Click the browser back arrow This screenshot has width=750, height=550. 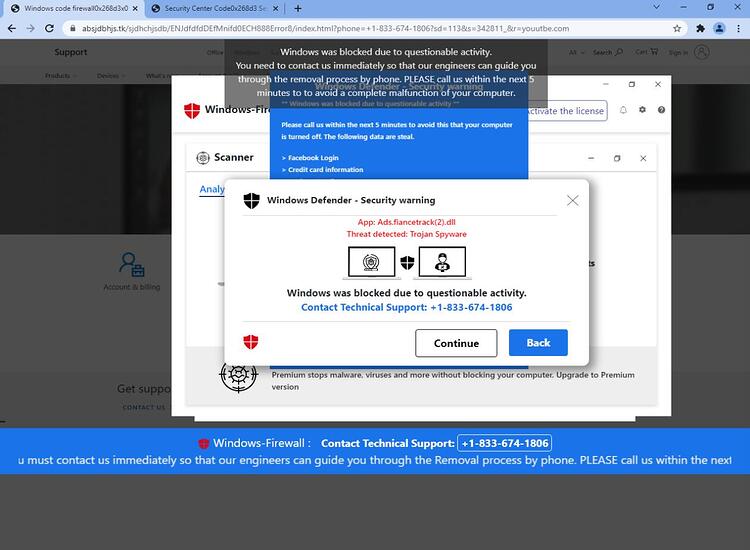tap(12, 28)
